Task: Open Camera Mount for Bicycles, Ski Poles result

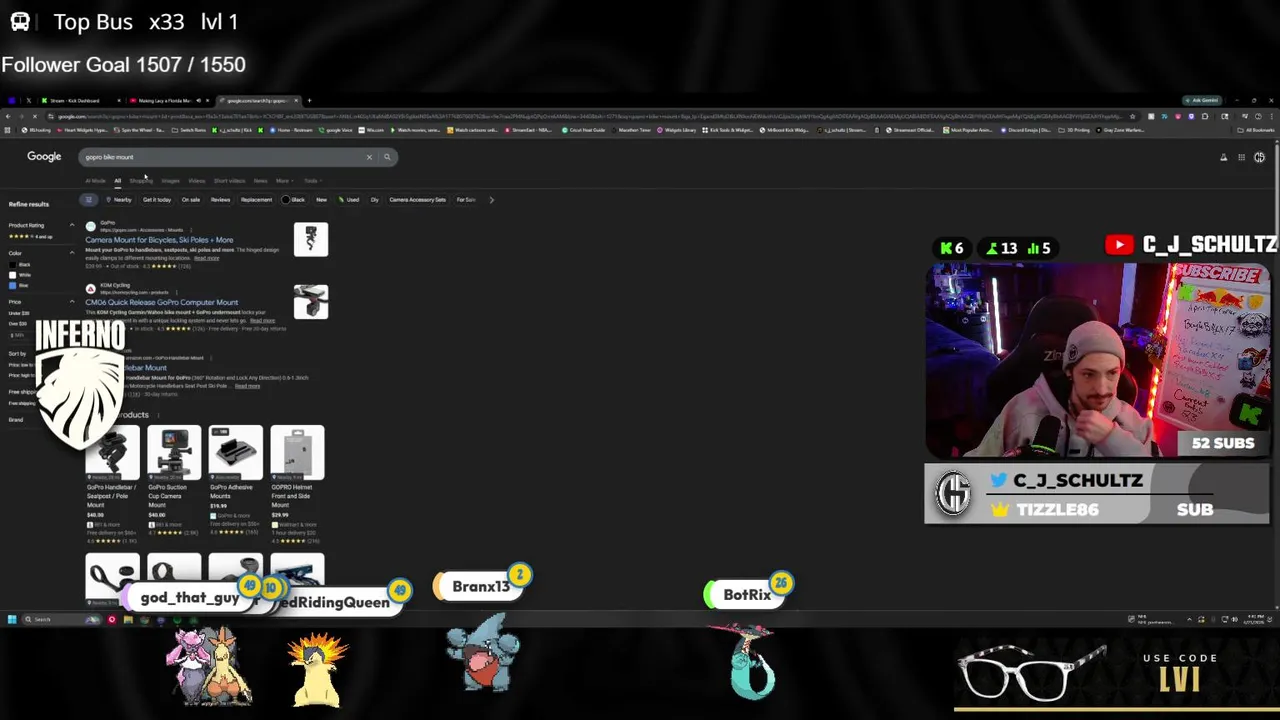Action: point(159,240)
